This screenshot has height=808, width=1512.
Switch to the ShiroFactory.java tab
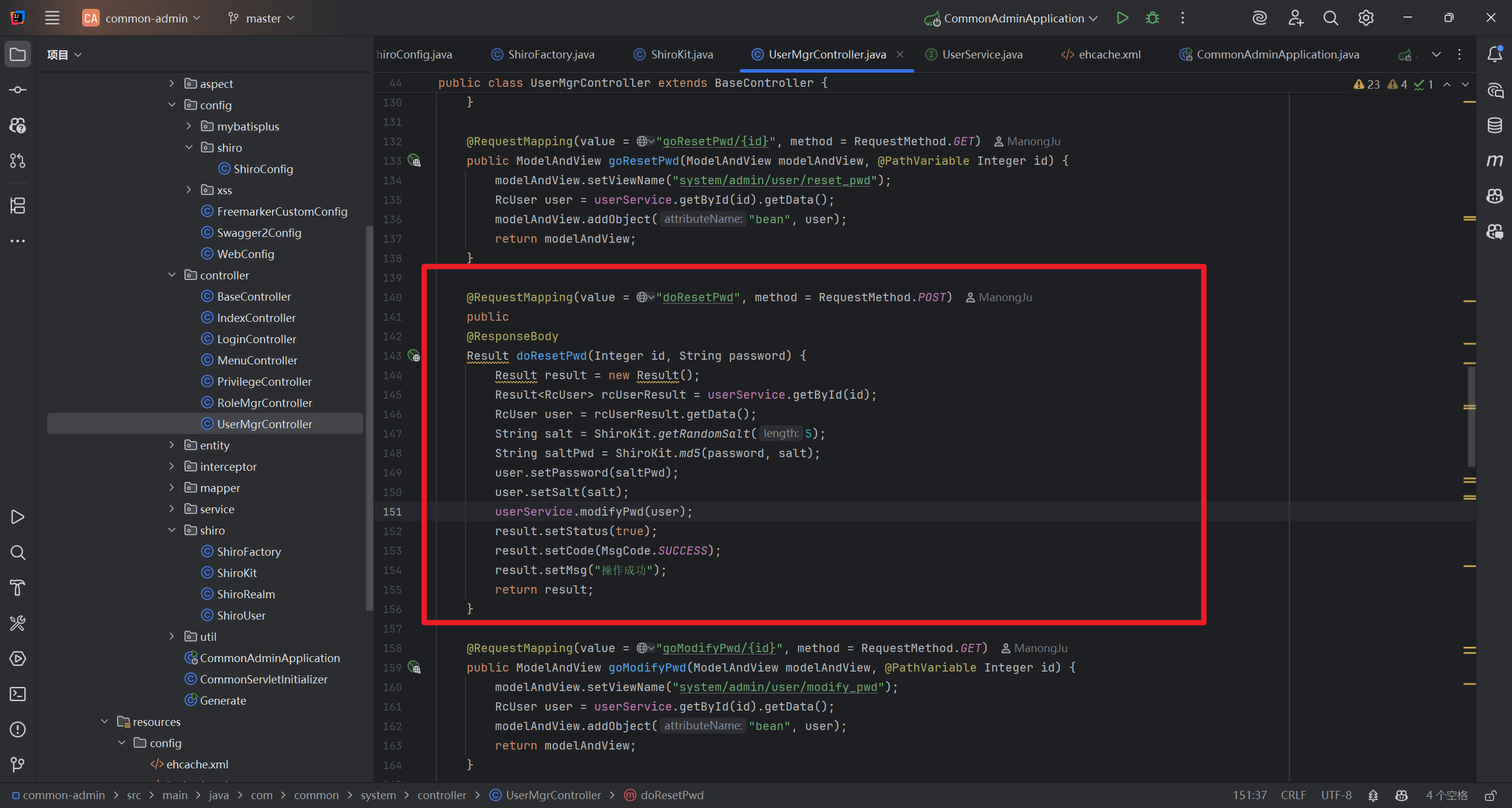pos(543,54)
